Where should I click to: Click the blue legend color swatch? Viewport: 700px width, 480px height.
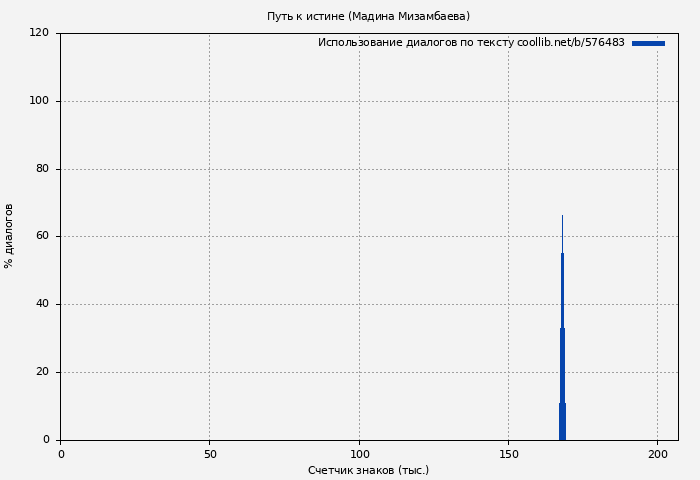[x=648, y=43]
